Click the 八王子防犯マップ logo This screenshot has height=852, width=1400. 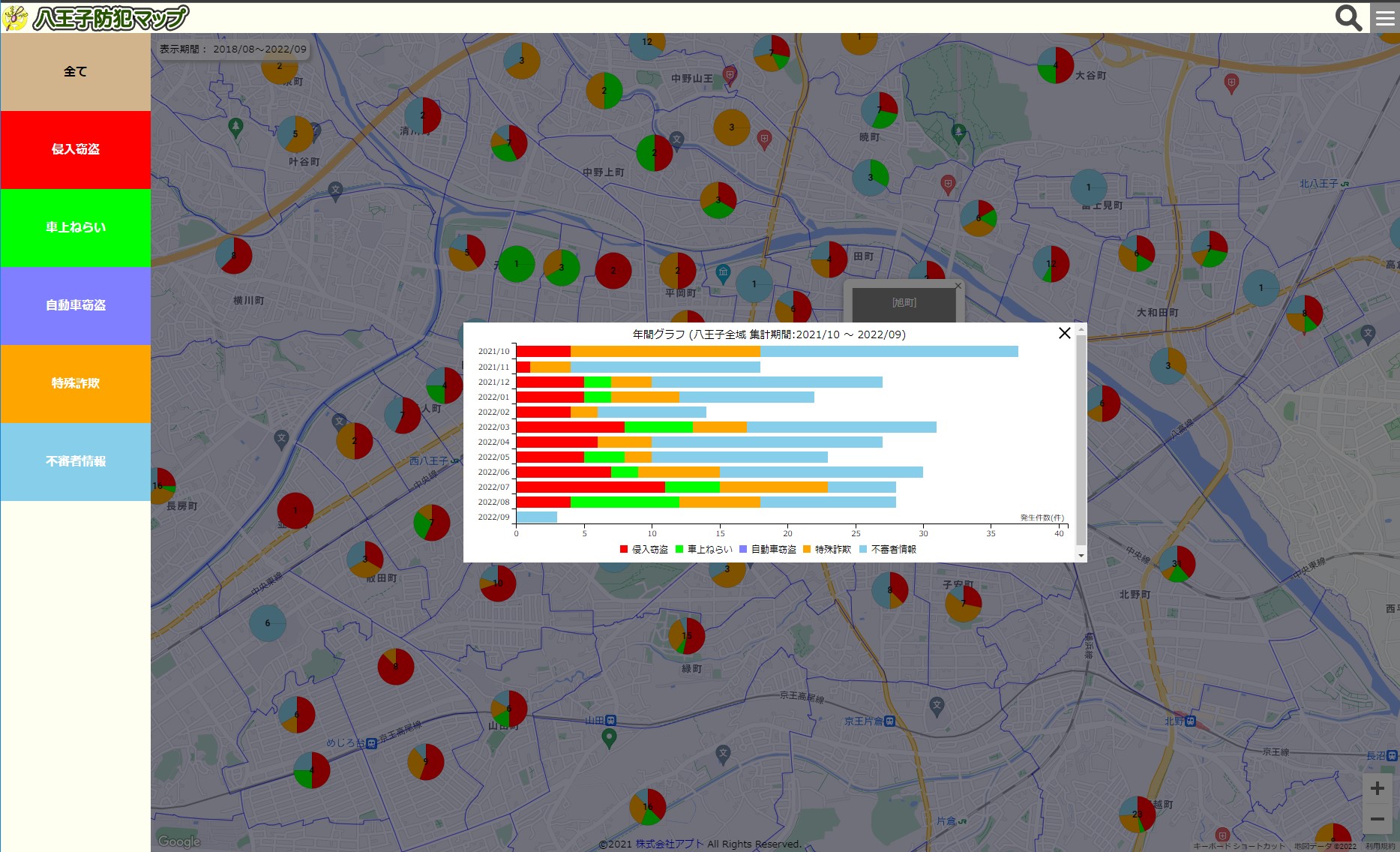coord(96,17)
